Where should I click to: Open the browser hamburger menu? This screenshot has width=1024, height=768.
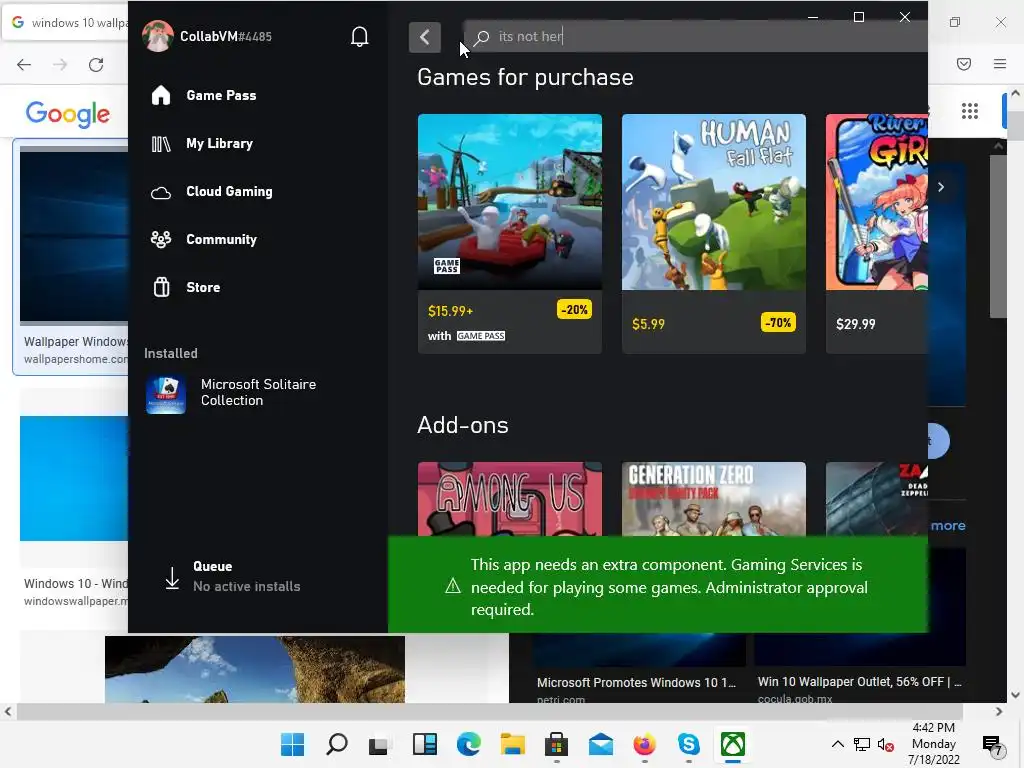[x=1000, y=64]
